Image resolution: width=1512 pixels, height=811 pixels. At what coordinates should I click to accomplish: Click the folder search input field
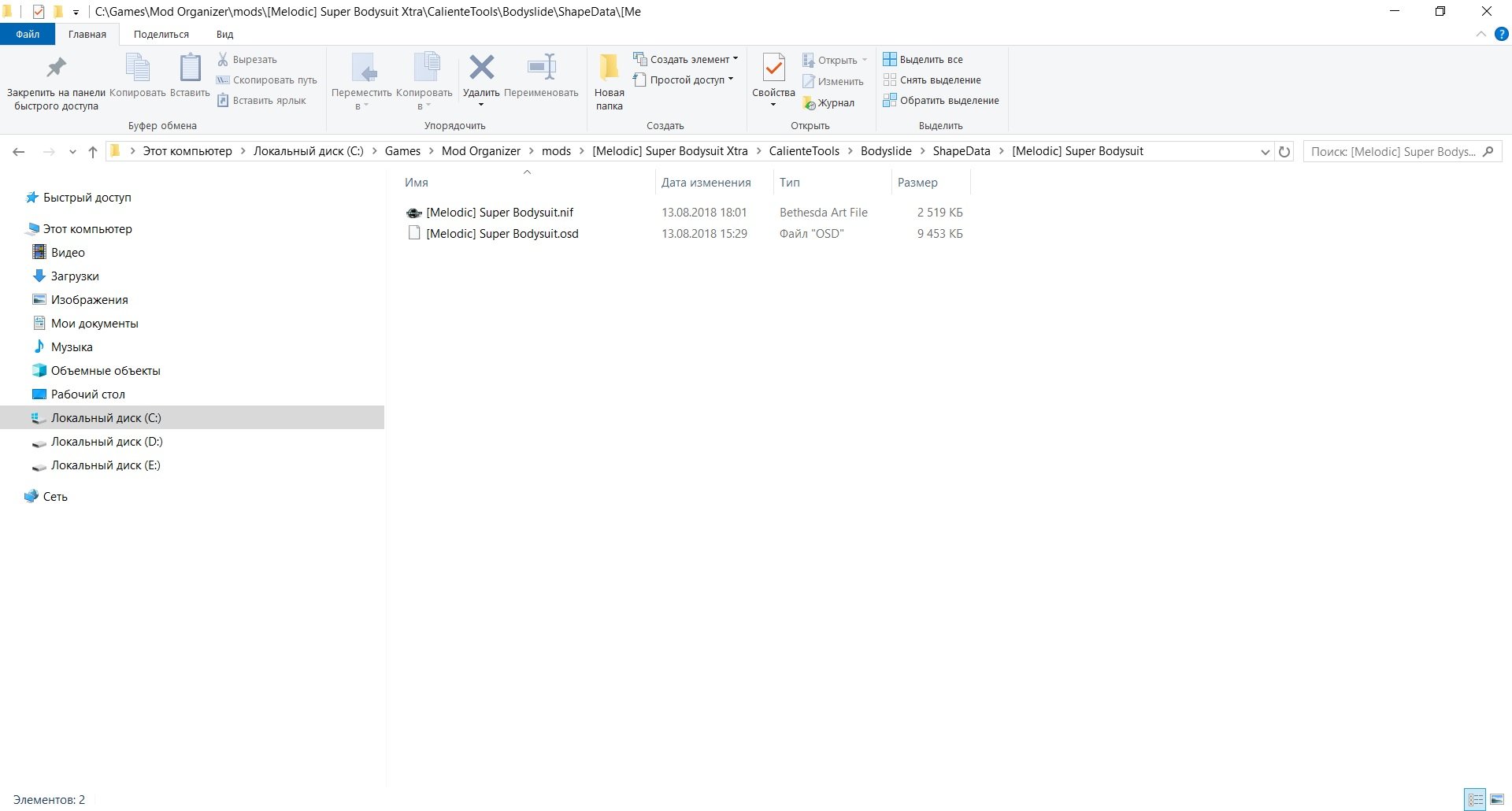(1392, 152)
